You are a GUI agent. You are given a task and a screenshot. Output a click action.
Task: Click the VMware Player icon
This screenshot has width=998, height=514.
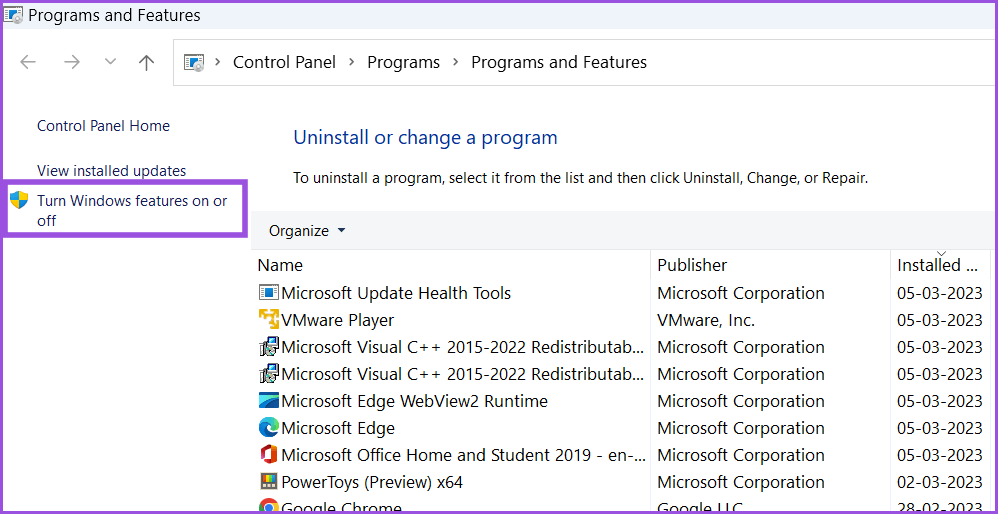269,320
